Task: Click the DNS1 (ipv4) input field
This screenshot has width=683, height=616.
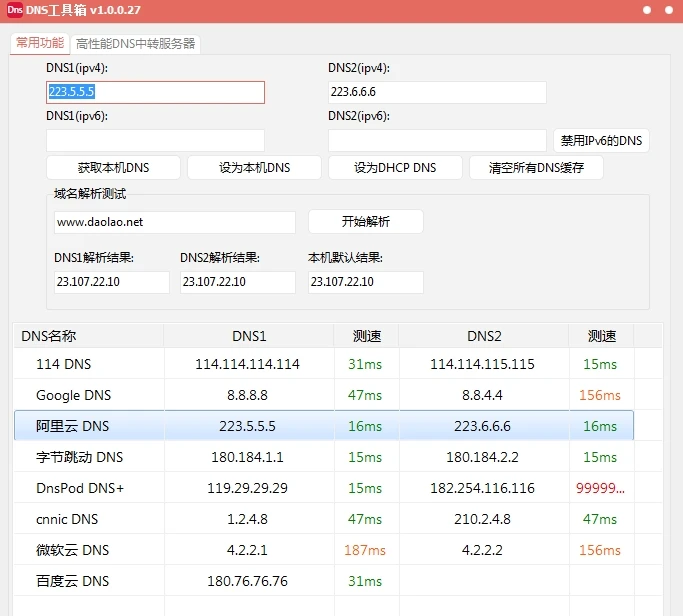Action: click(155, 92)
